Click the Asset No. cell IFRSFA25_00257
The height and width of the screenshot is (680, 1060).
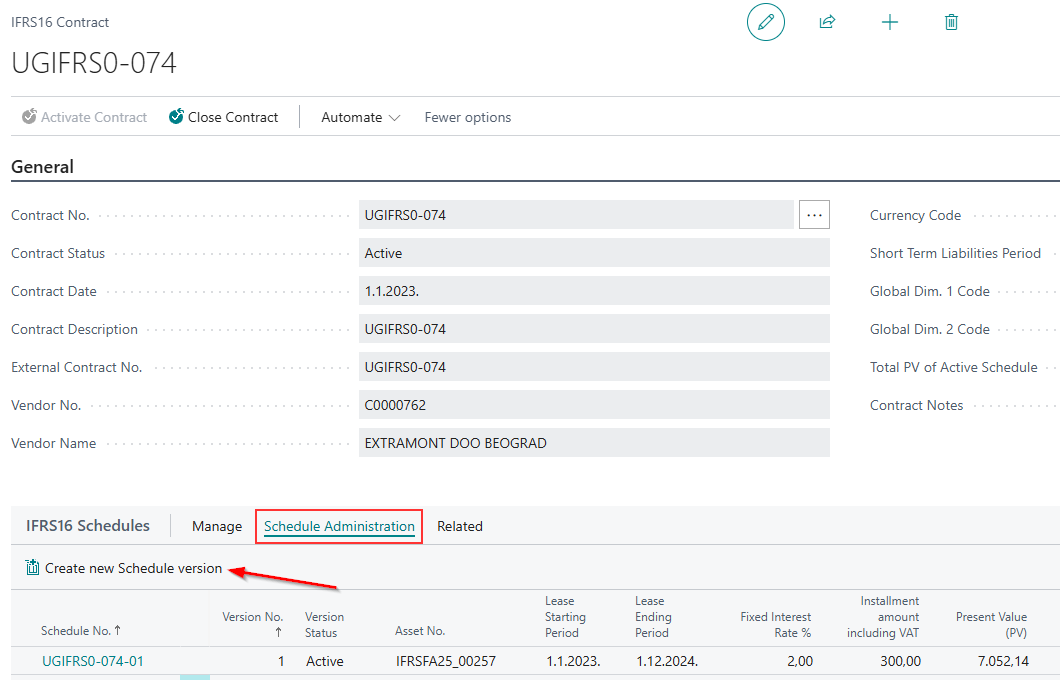tap(445, 661)
